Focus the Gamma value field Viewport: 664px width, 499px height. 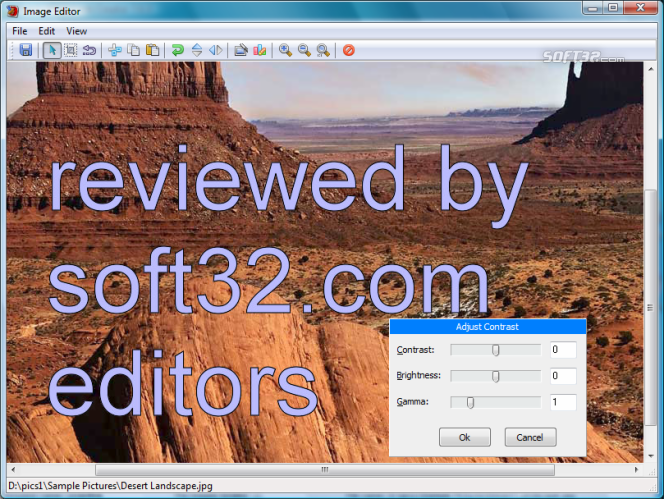pyautogui.click(x=563, y=402)
